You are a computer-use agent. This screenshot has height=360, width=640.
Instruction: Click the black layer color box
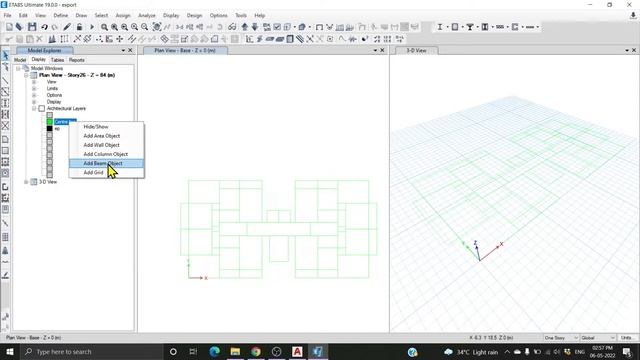coord(49,129)
